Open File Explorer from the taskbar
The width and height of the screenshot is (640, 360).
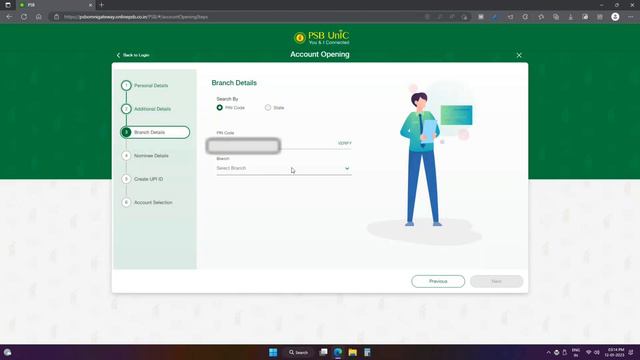pyautogui.click(x=353, y=352)
